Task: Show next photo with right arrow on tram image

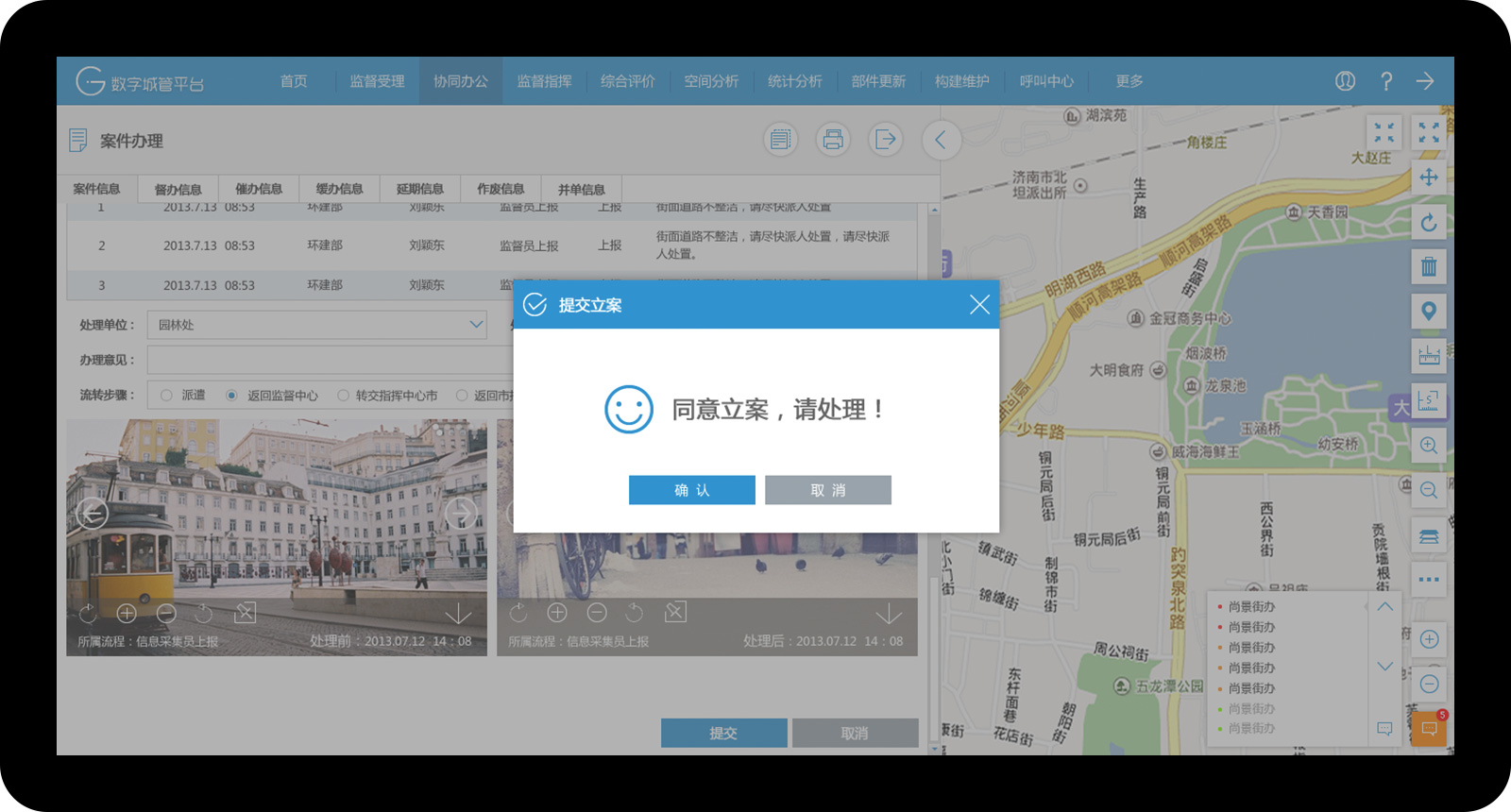Action: pyautogui.click(x=461, y=513)
